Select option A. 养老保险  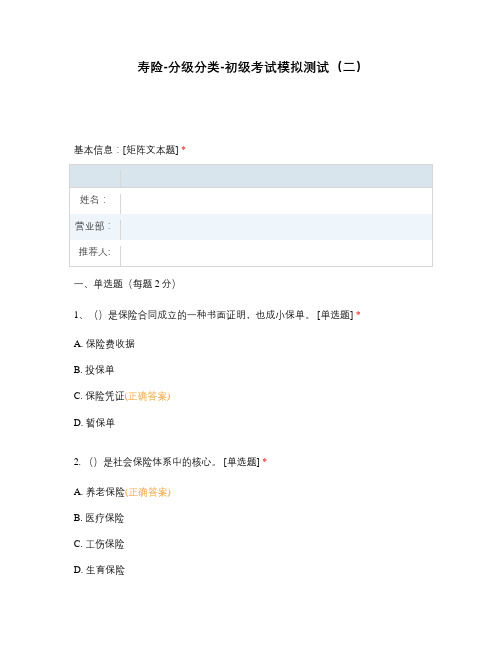pyautogui.click(x=99, y=492)
